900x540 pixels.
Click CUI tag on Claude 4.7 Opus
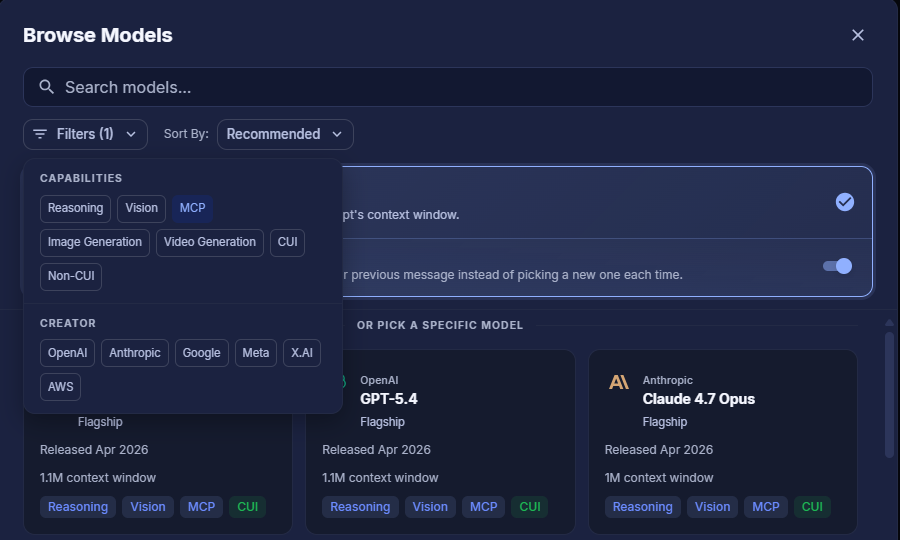812,507
